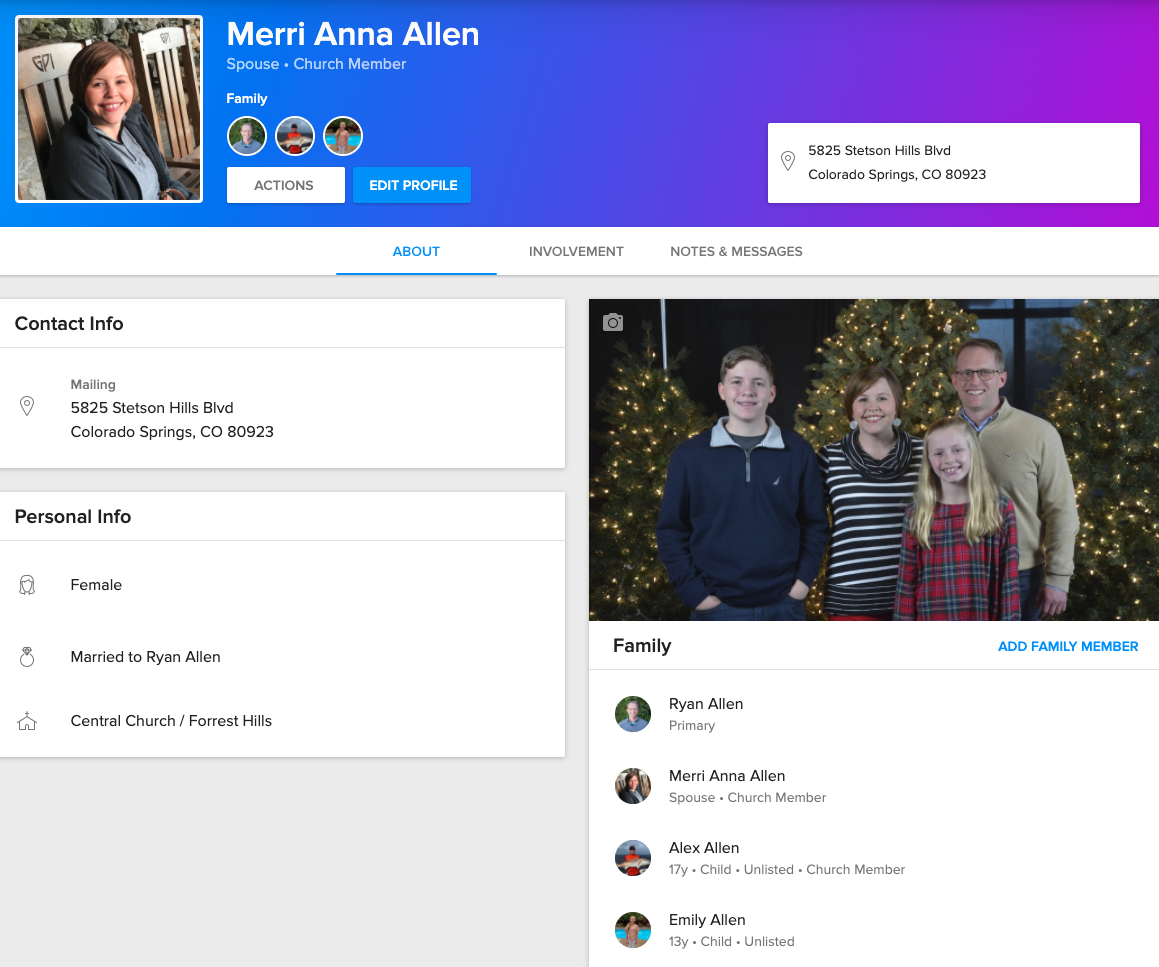Click the church icon beside Central Church
Screen dimensions: 1159x967
point(27,721)
